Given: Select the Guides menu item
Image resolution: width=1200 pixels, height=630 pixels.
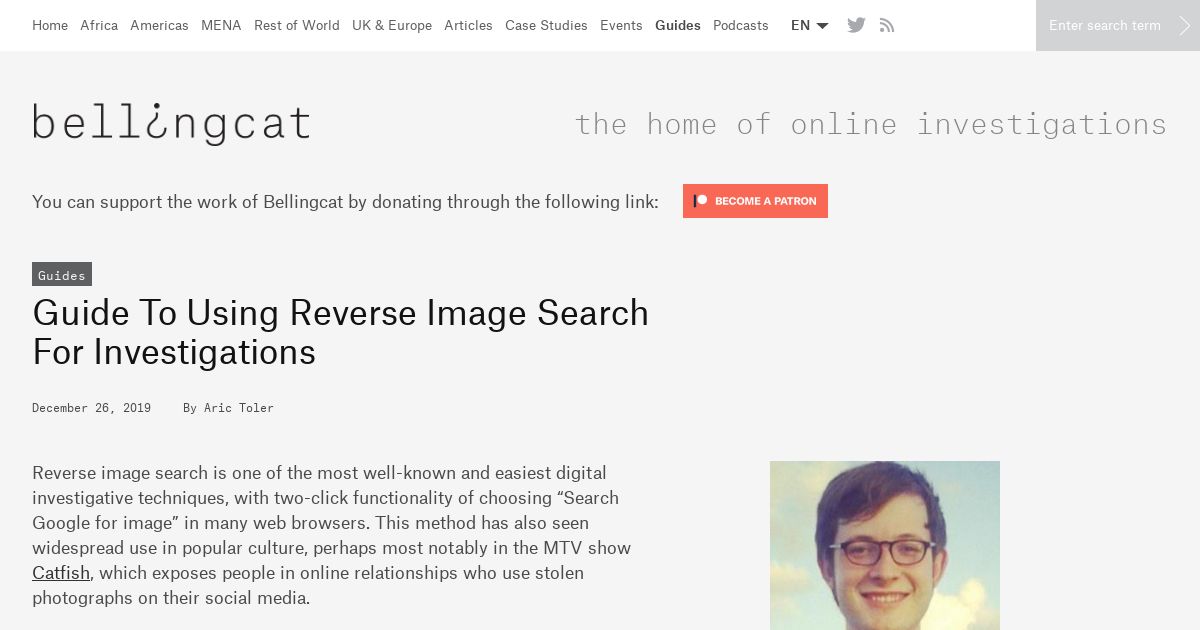Looking at the screenshot, I should click(x=678, y=25).
